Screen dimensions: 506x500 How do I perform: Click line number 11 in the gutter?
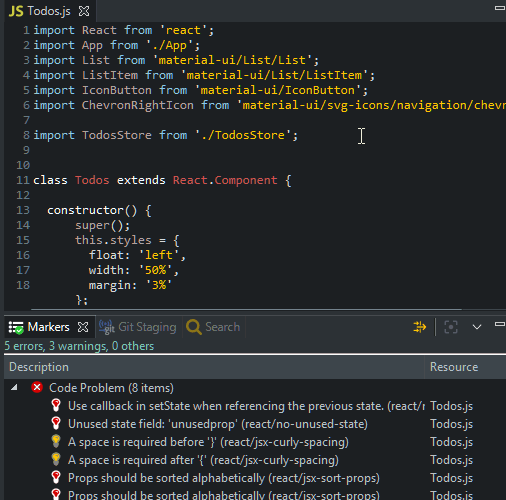coord(23,180)
